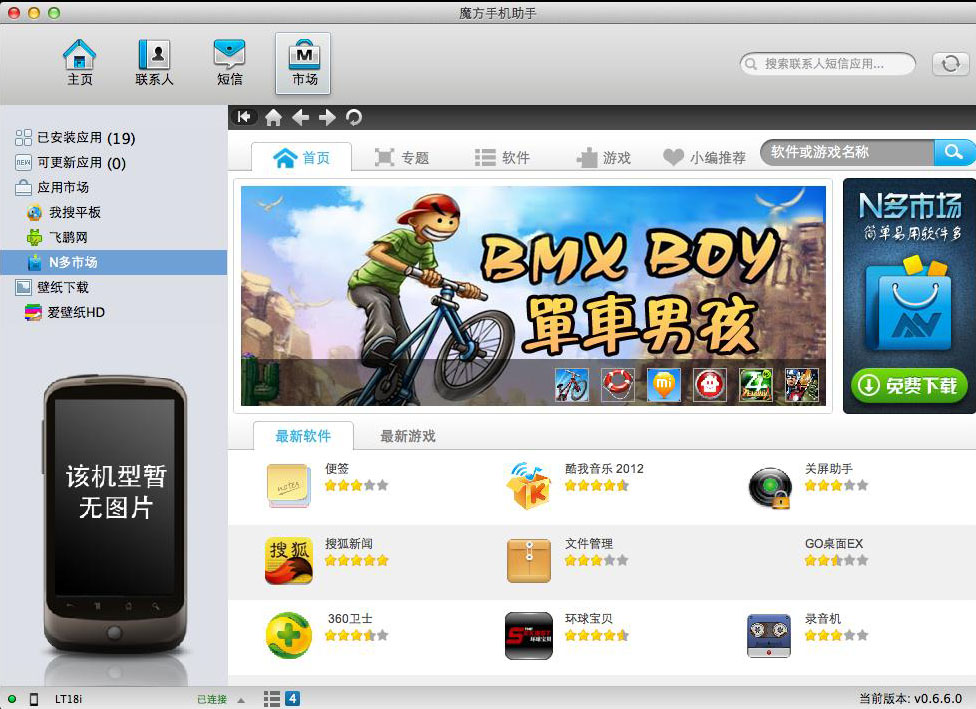Click the browser forward arrow

327,118
